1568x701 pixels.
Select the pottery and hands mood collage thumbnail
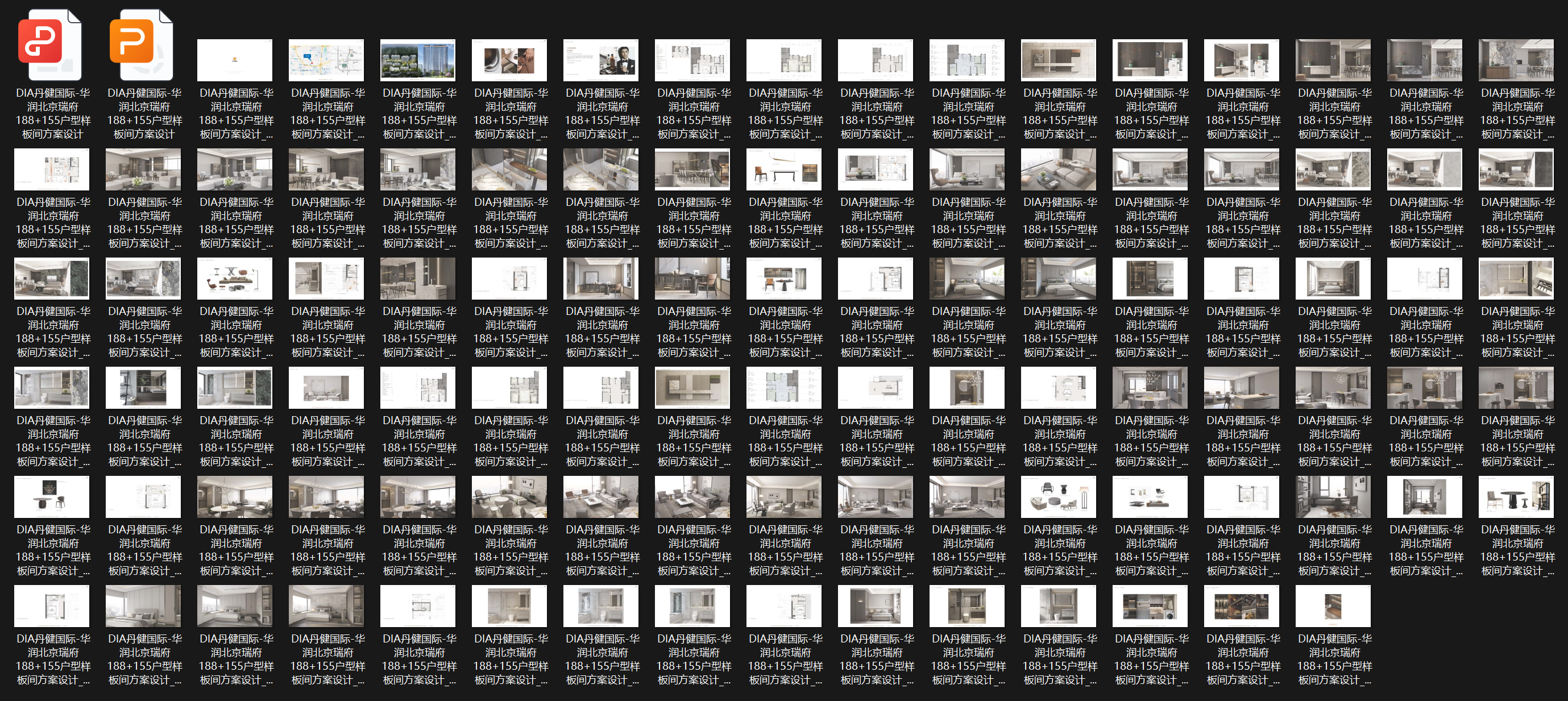click(509, 60)
